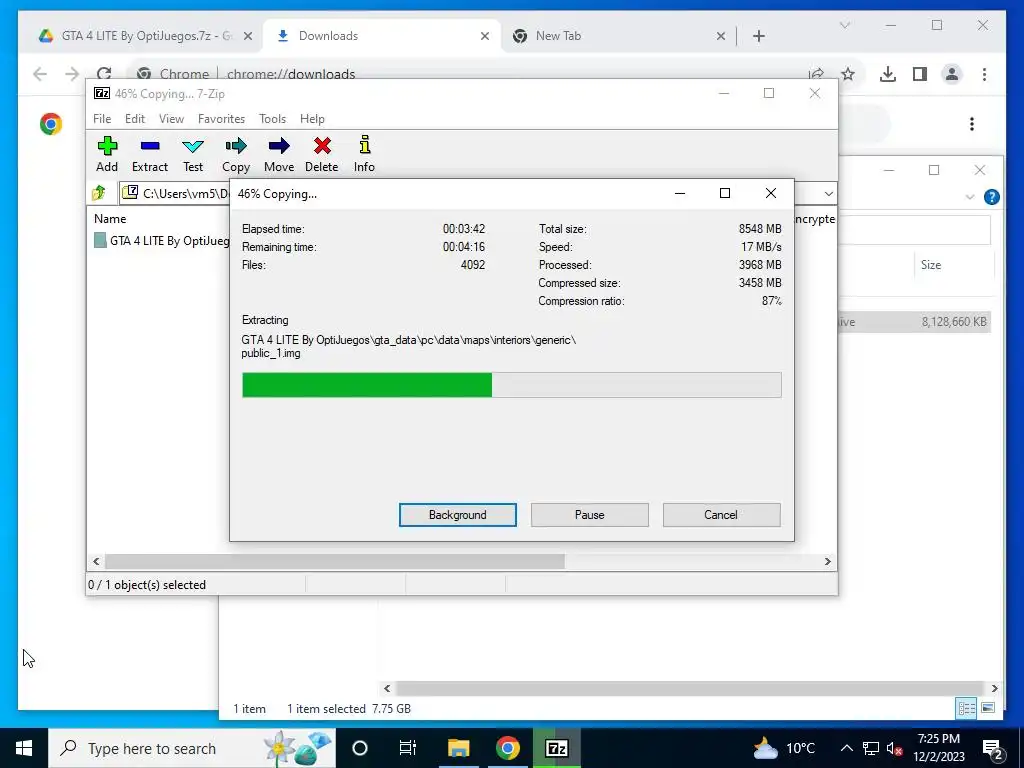Open Chrome's three-dot main menu
This screenshot has height=768, width=1024.
[x=984, y=74]
